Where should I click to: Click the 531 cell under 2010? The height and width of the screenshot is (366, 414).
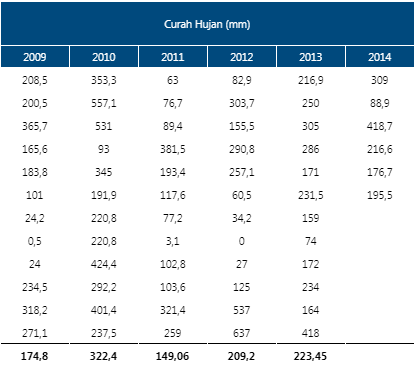pos(104,126)
